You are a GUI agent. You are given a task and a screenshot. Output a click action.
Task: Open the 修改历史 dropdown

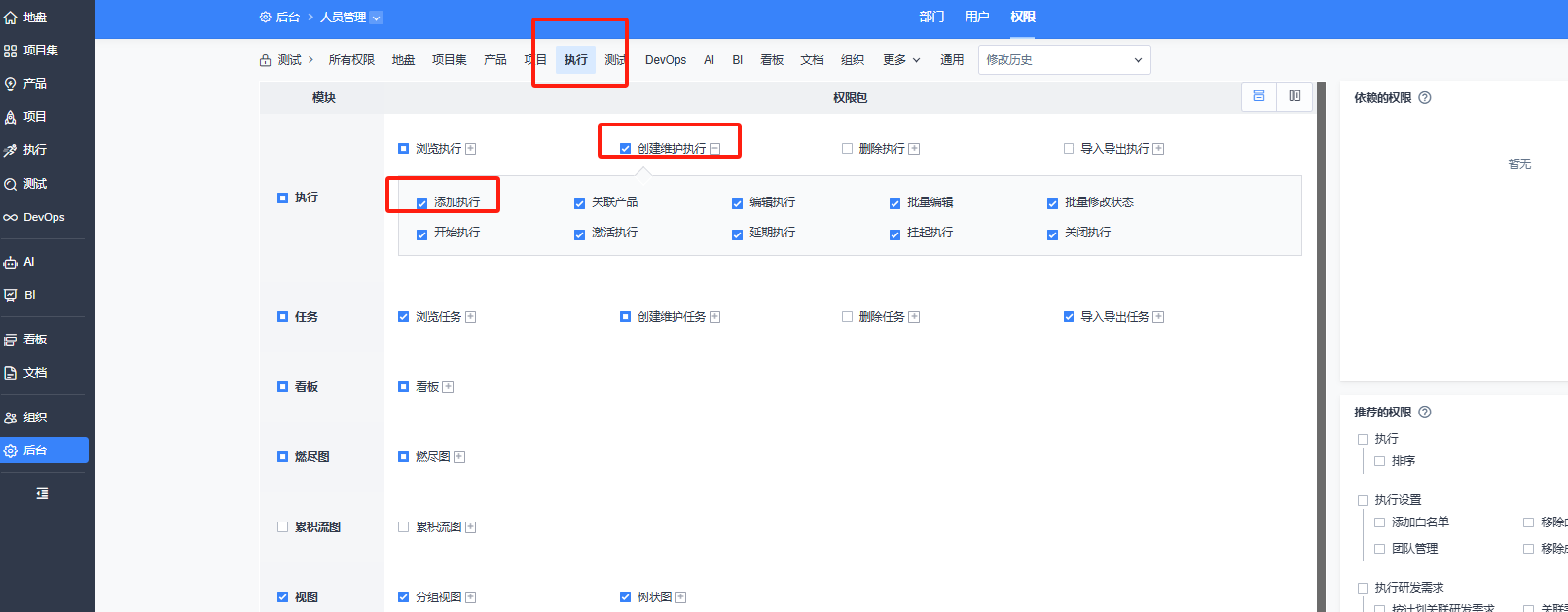point(1064,60)
